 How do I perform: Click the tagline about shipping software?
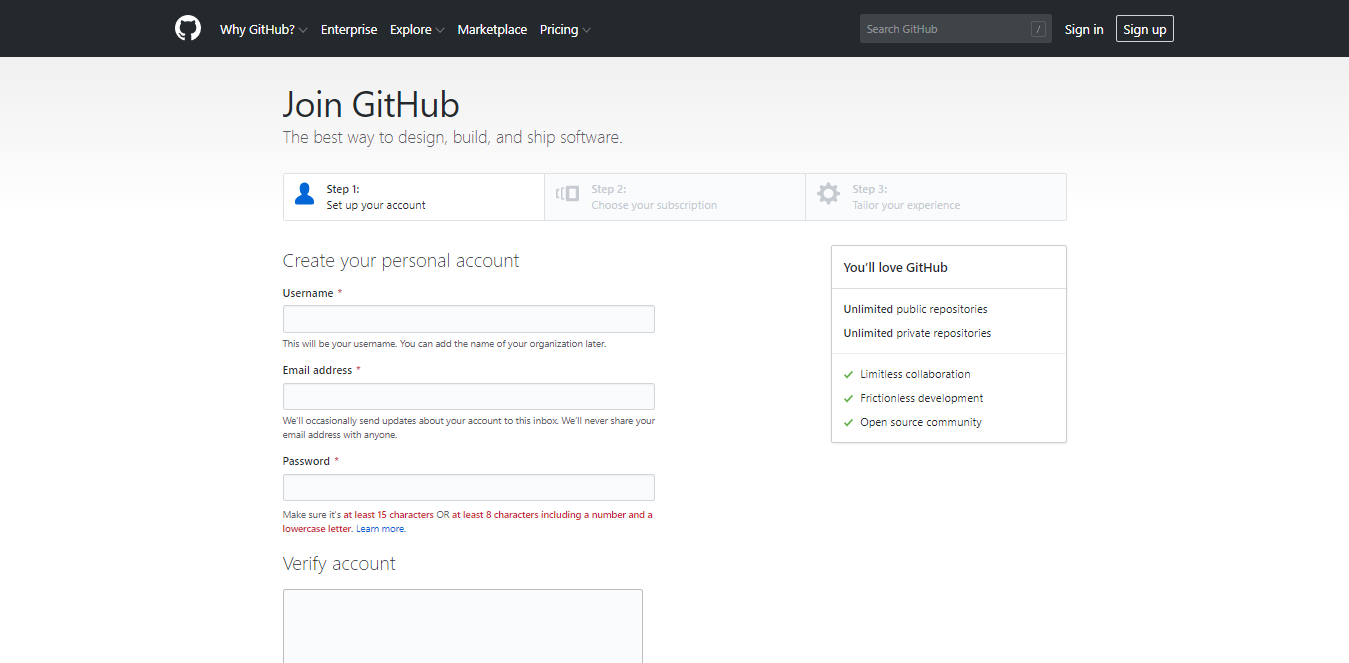pyautogui.click(x=453, y=137)
